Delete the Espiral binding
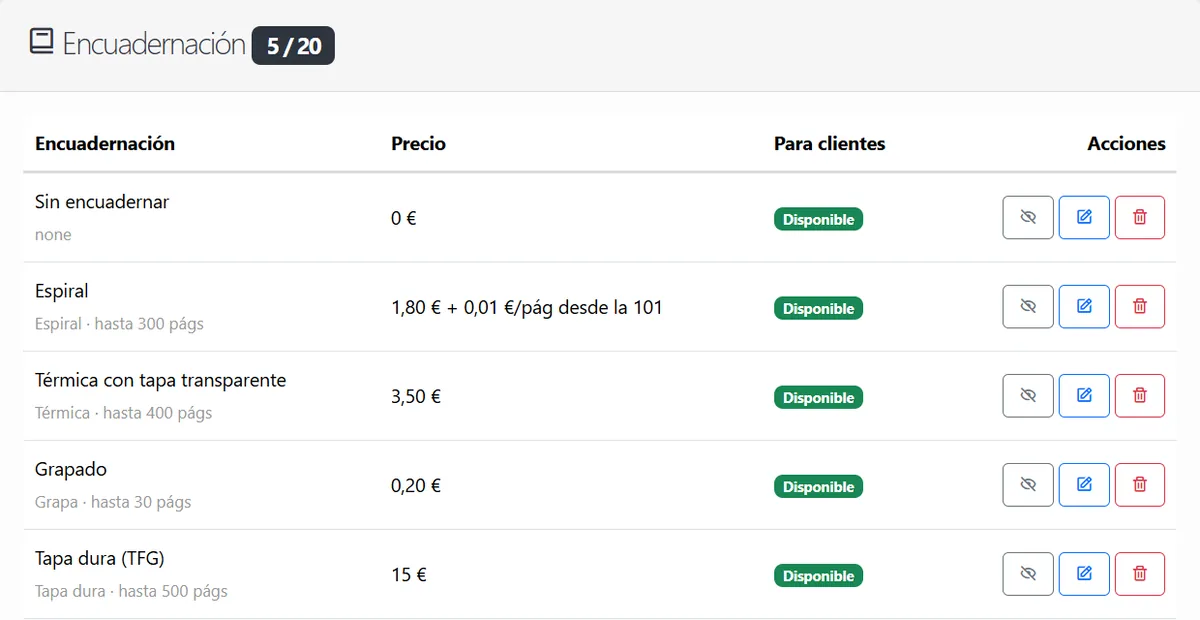This screenshot has height=620, width=1200. pos(1140,307)
